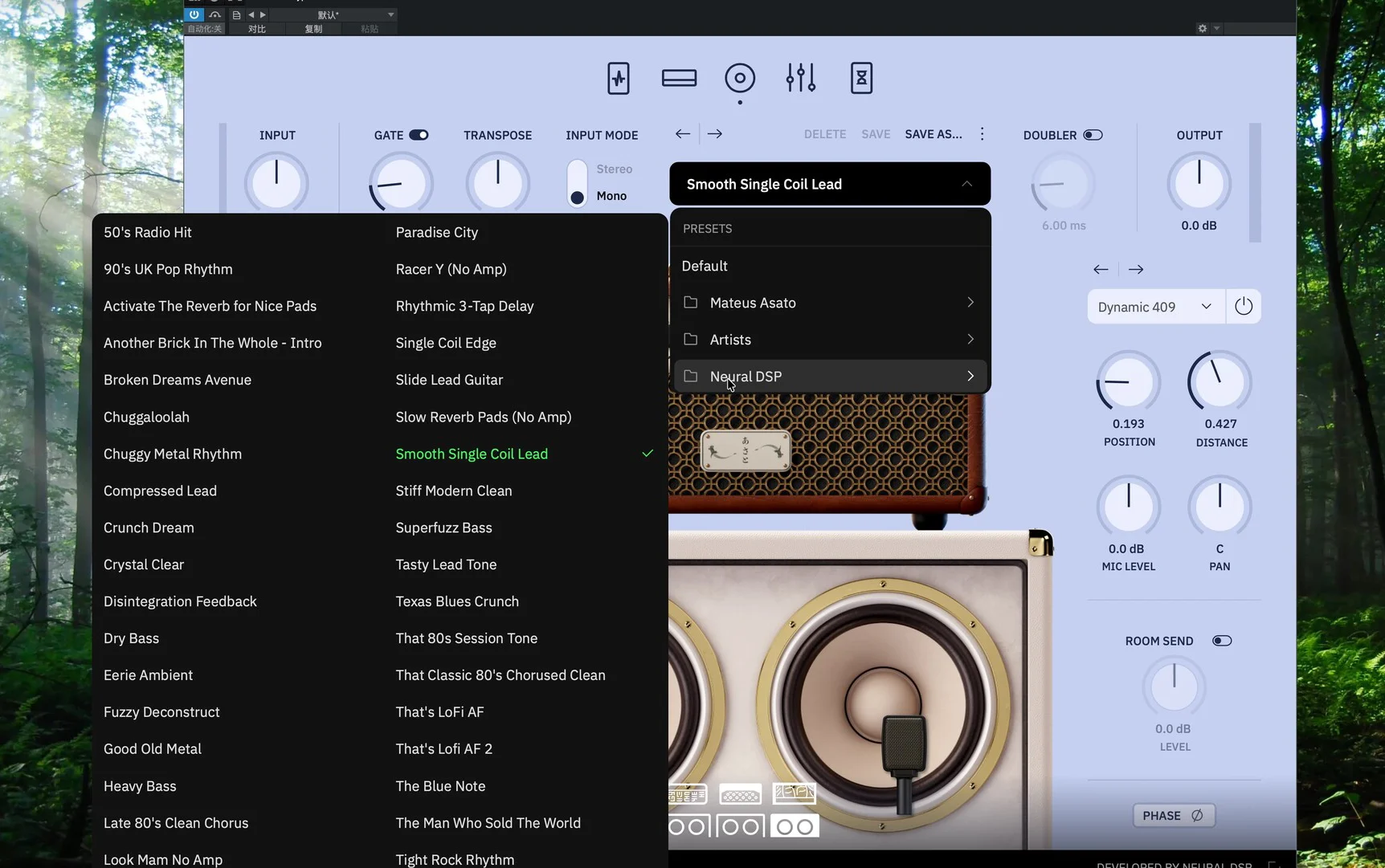This screenshot has width=1385, height=868.
Task: Click the microphone power button icon
Action: point(1243,307)
